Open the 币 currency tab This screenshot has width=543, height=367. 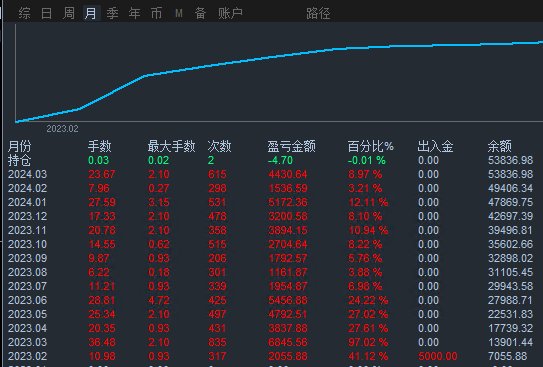pyautogui.click(x=157, y=14)
